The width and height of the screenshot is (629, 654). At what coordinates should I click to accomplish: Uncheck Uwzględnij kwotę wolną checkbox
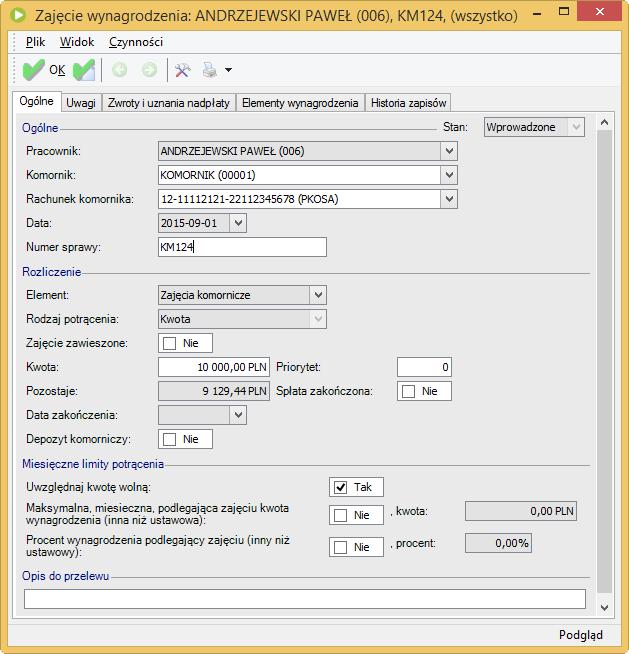coord(340,488)
